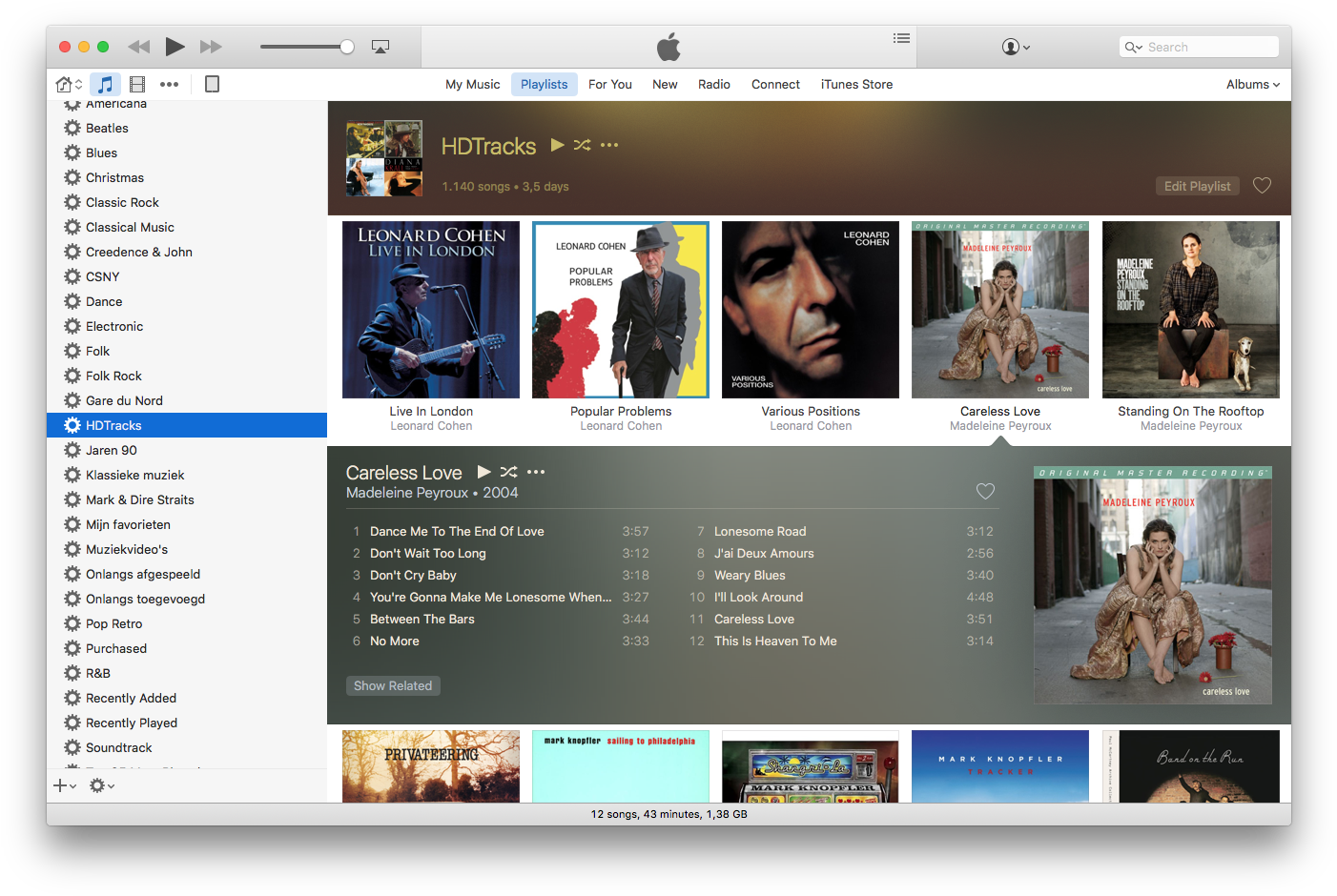
Task: Open the chevron next to the home icon
Action: click(x=78, y=84)
